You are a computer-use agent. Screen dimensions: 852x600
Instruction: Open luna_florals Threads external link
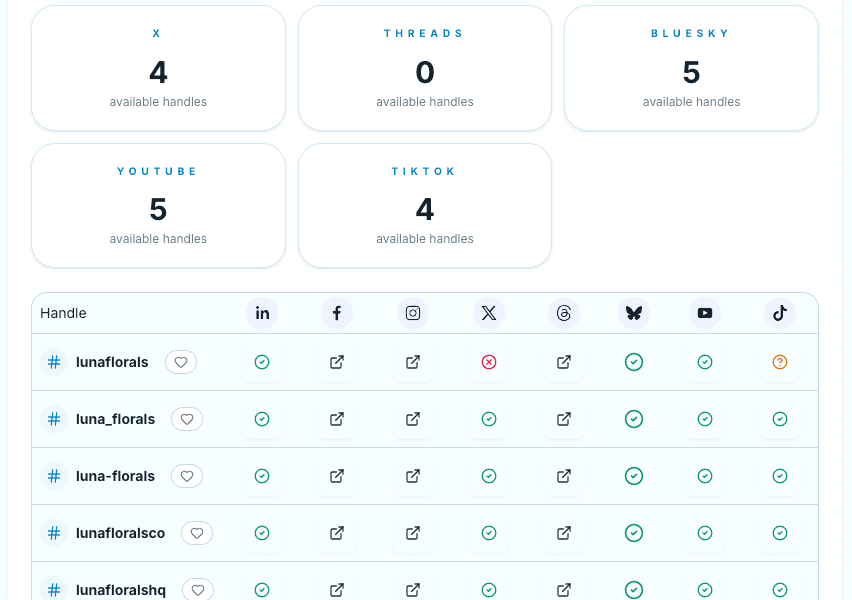(x=564, y=419)
